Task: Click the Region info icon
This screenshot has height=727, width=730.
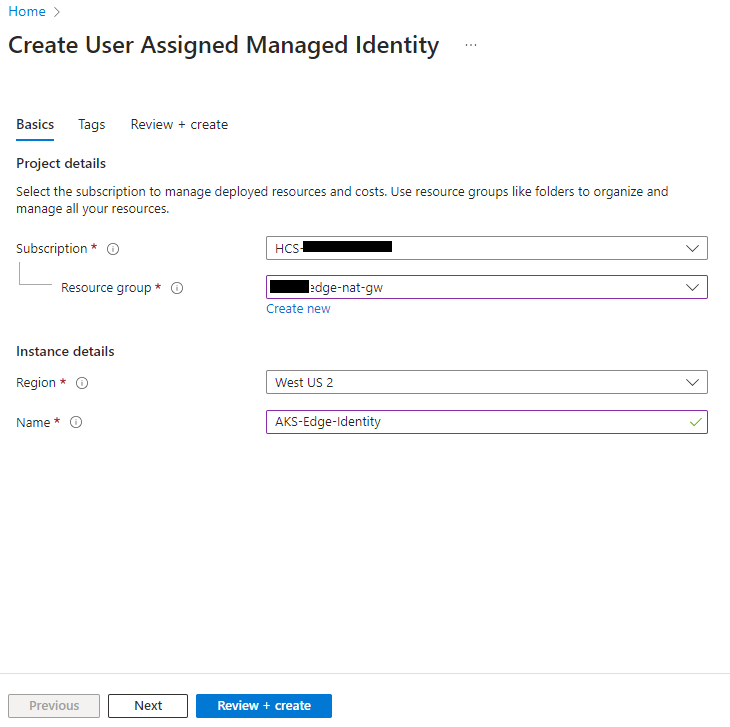Action: pyautogui.click(x=82, y=383)
